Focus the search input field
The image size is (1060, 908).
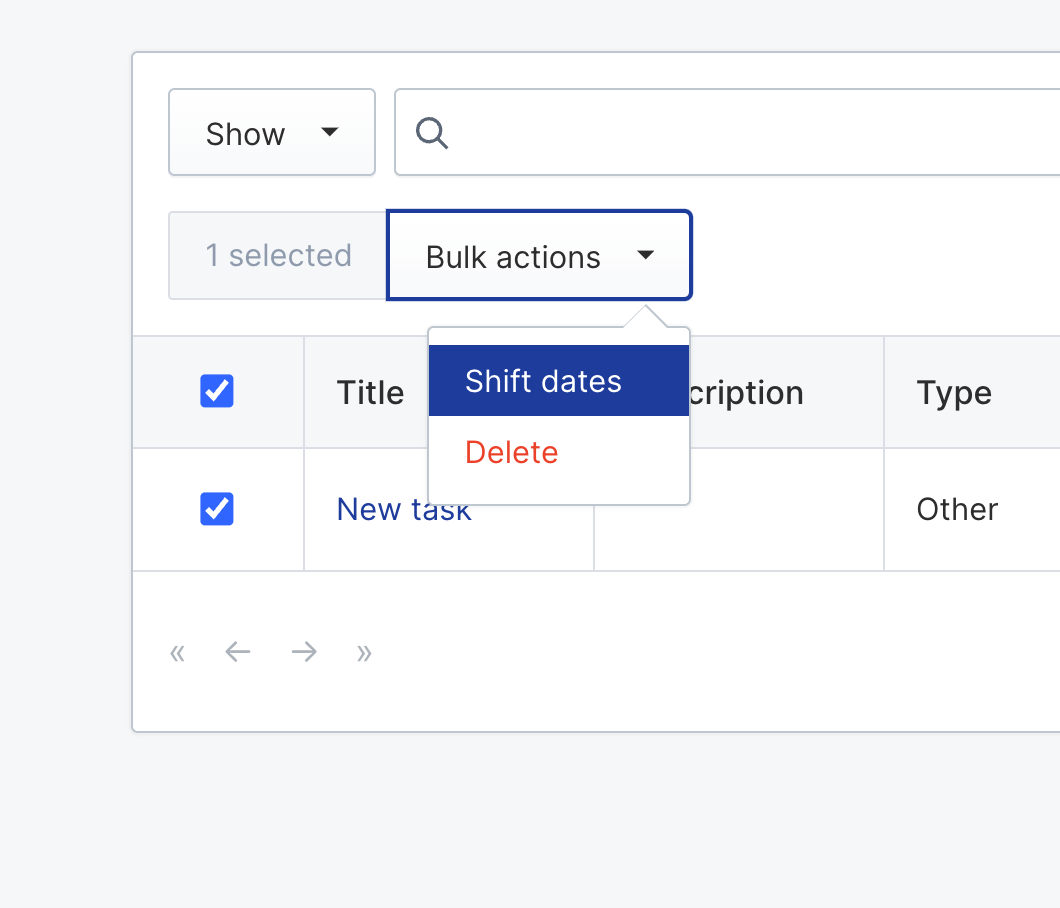(727, 132)
